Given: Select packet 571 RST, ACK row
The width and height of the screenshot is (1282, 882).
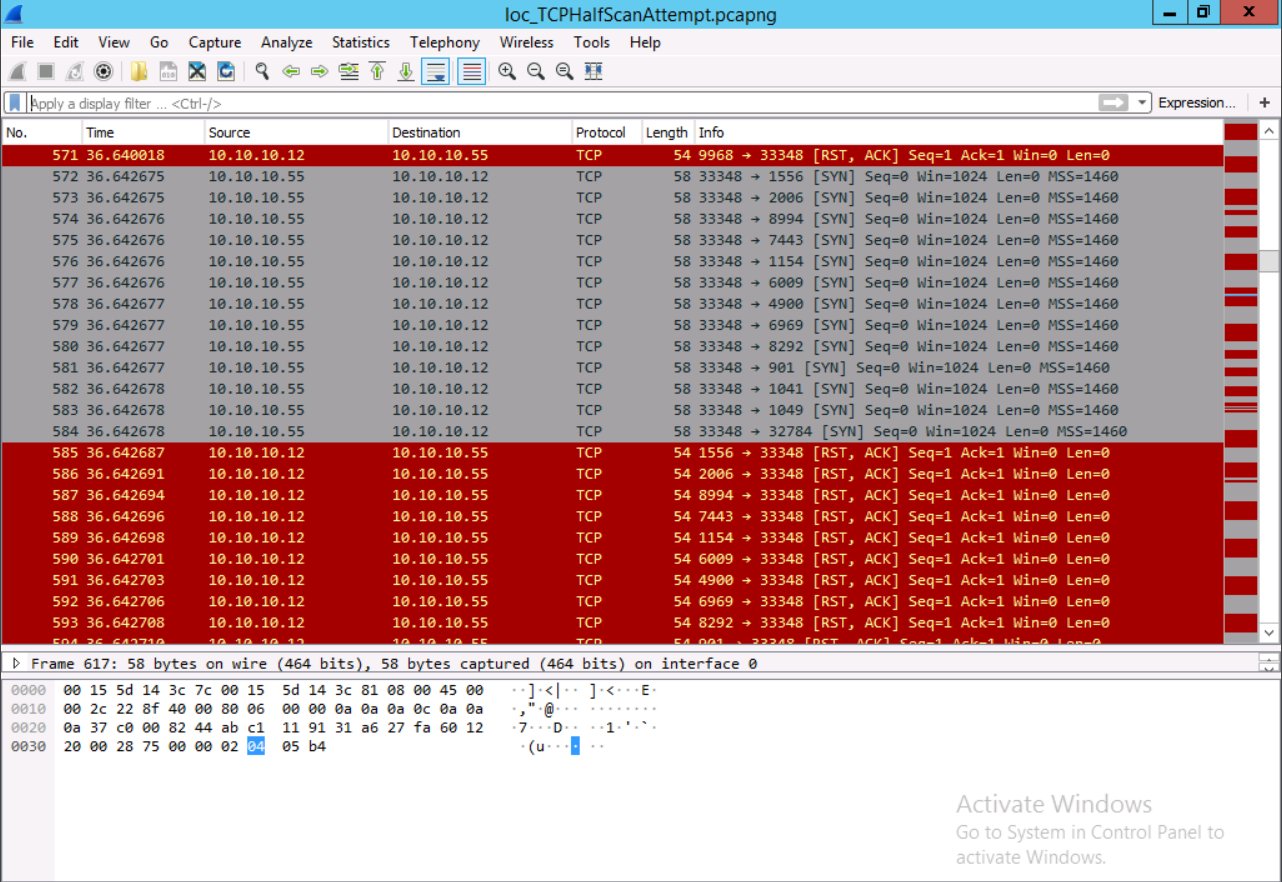Looking at the screenshot, I should click(612, 155).
